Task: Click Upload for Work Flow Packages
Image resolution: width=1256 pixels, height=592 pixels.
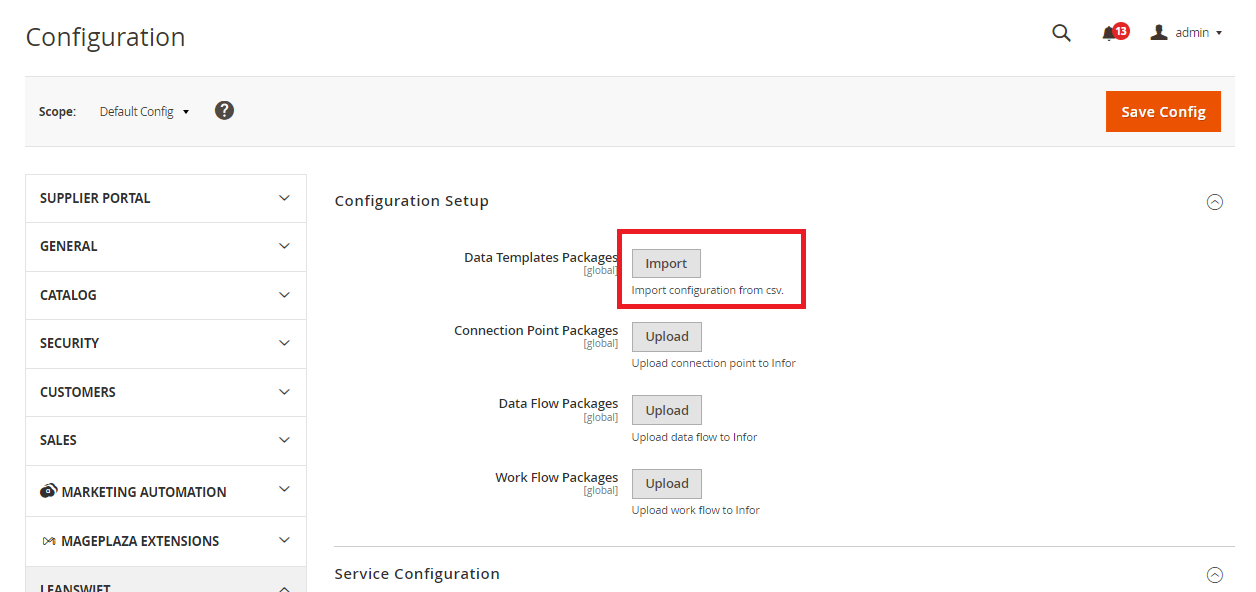Action: pos(667,484)
